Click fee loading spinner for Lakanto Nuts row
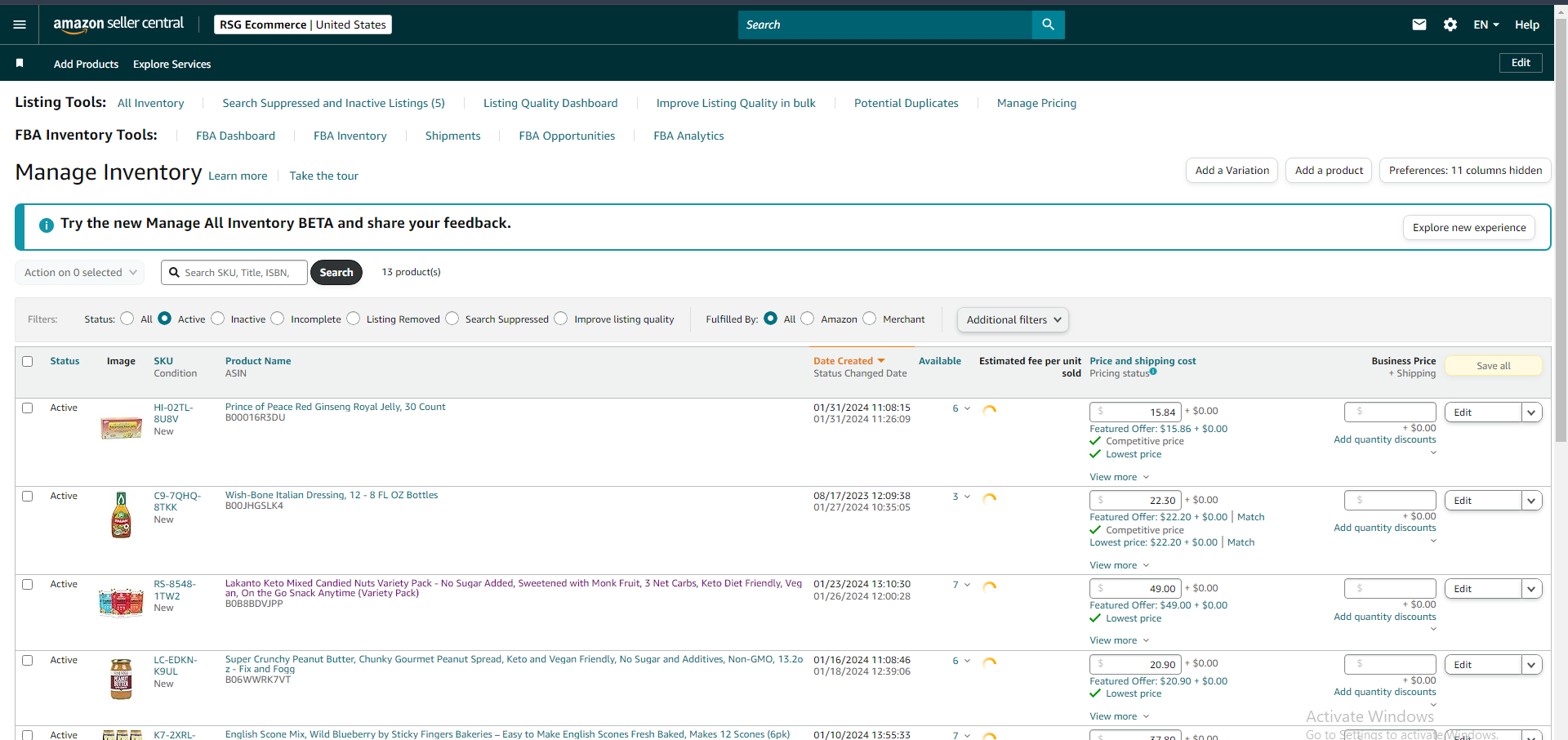 coord(990,586)
